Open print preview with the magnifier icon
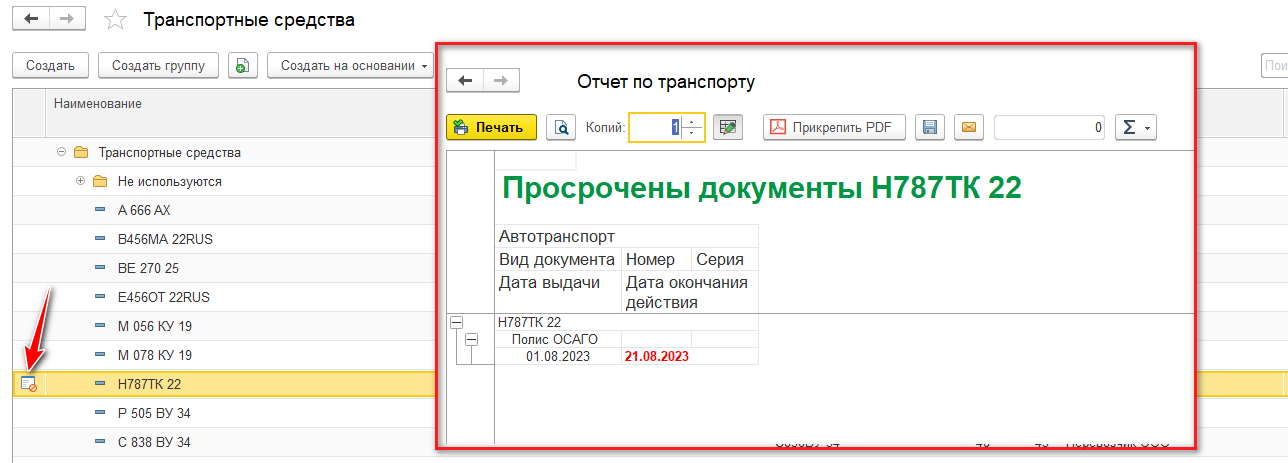This screenshot has height=463, width=1288. click(x=561, y=127)
